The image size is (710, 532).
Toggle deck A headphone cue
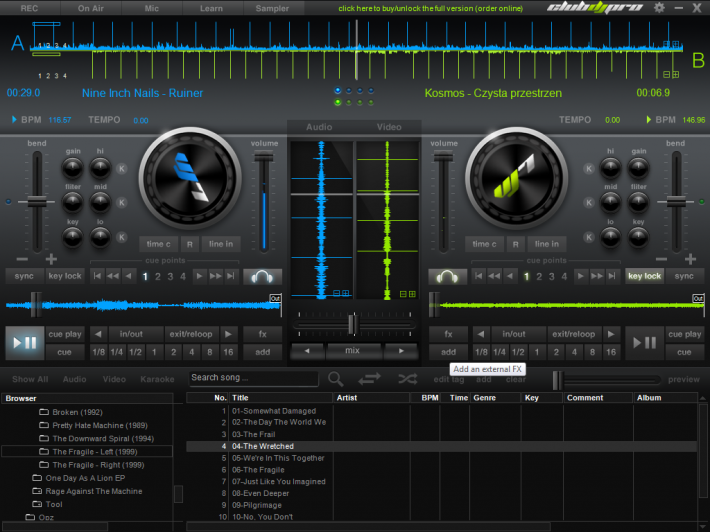(x=262, y=277)
